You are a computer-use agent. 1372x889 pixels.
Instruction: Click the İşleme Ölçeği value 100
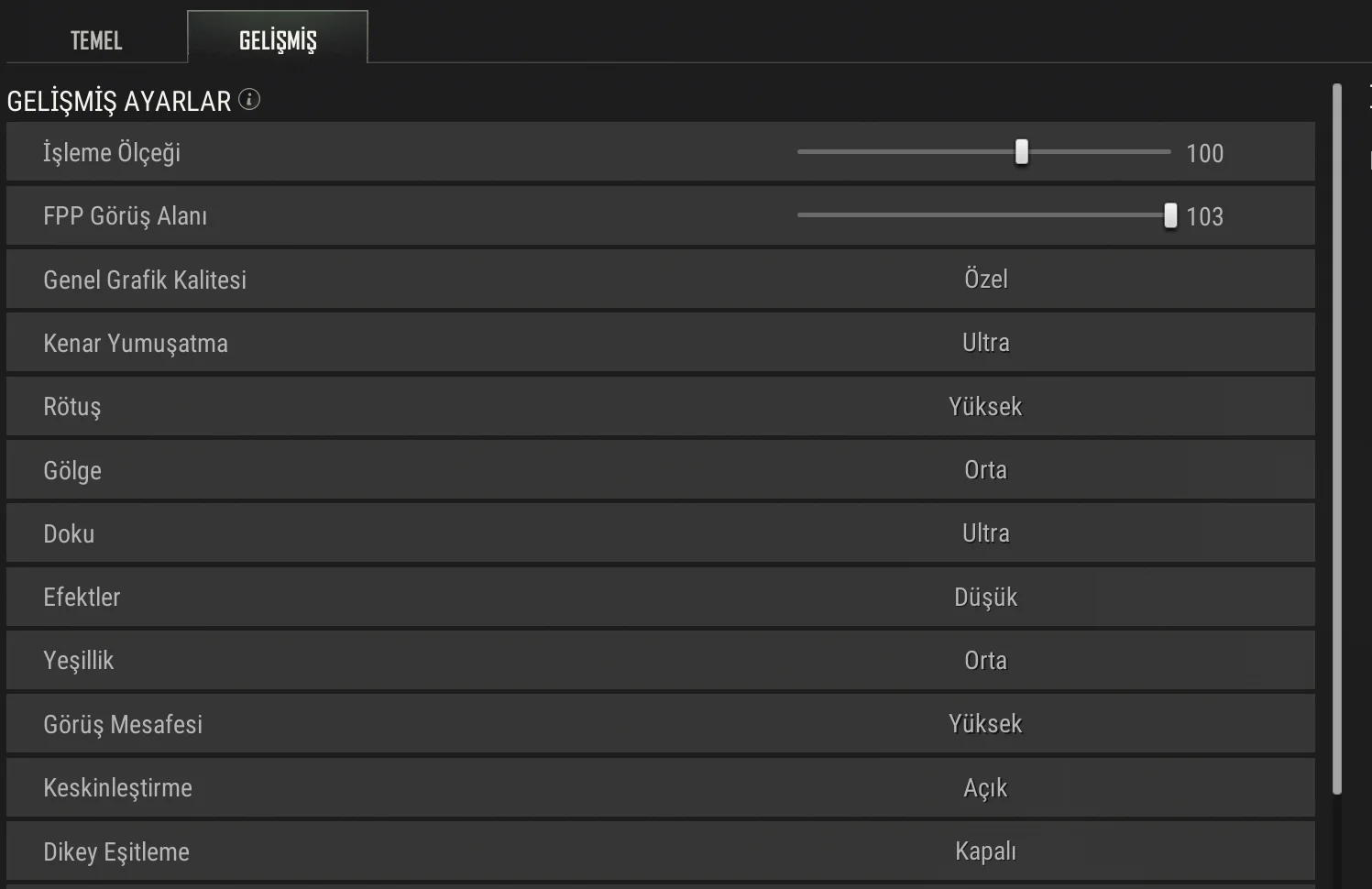1204,153
